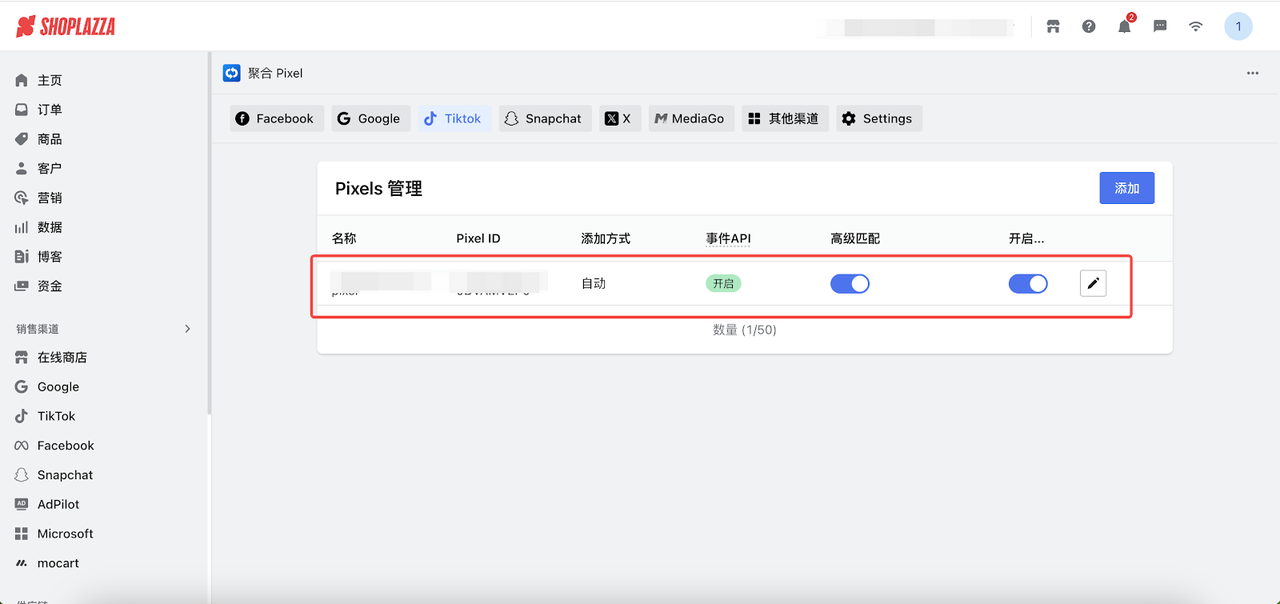Screen dimensions: 1280x604
Task: Click the user avatar in top right
Action: click(1238, 26)
